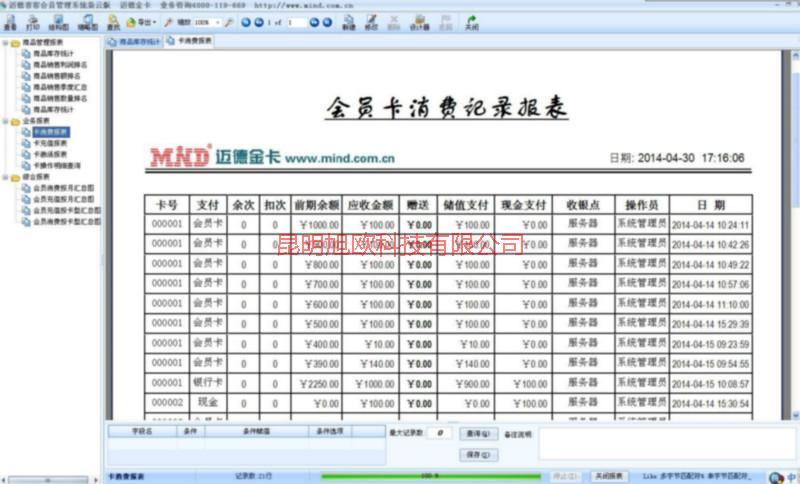Select 卡消费报表 highlighted tree item

coord(51,132)
